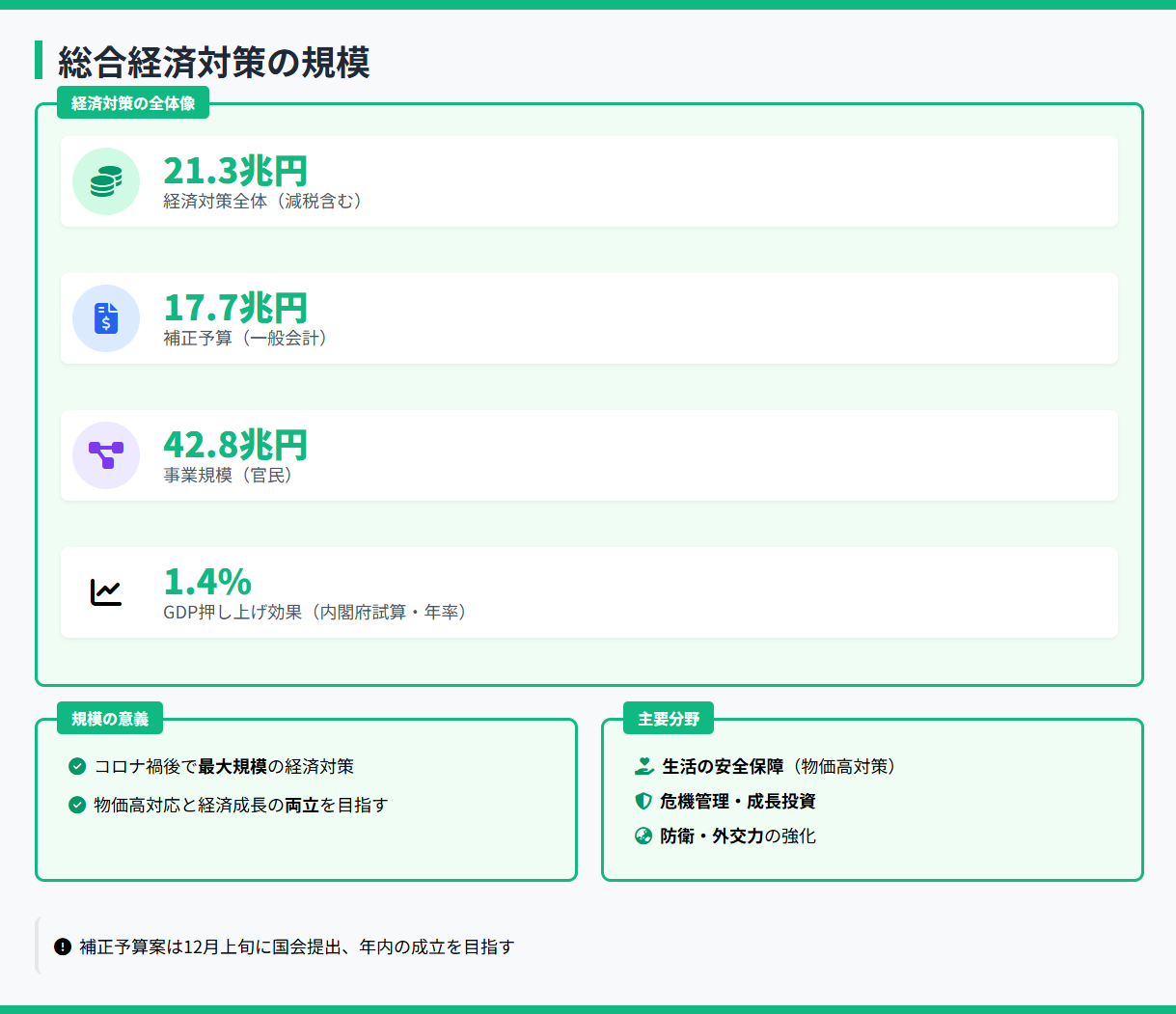Click the 21.3兆円 figure
The height and width of the screenshot is (1014, 1176).
click(234, 171)
